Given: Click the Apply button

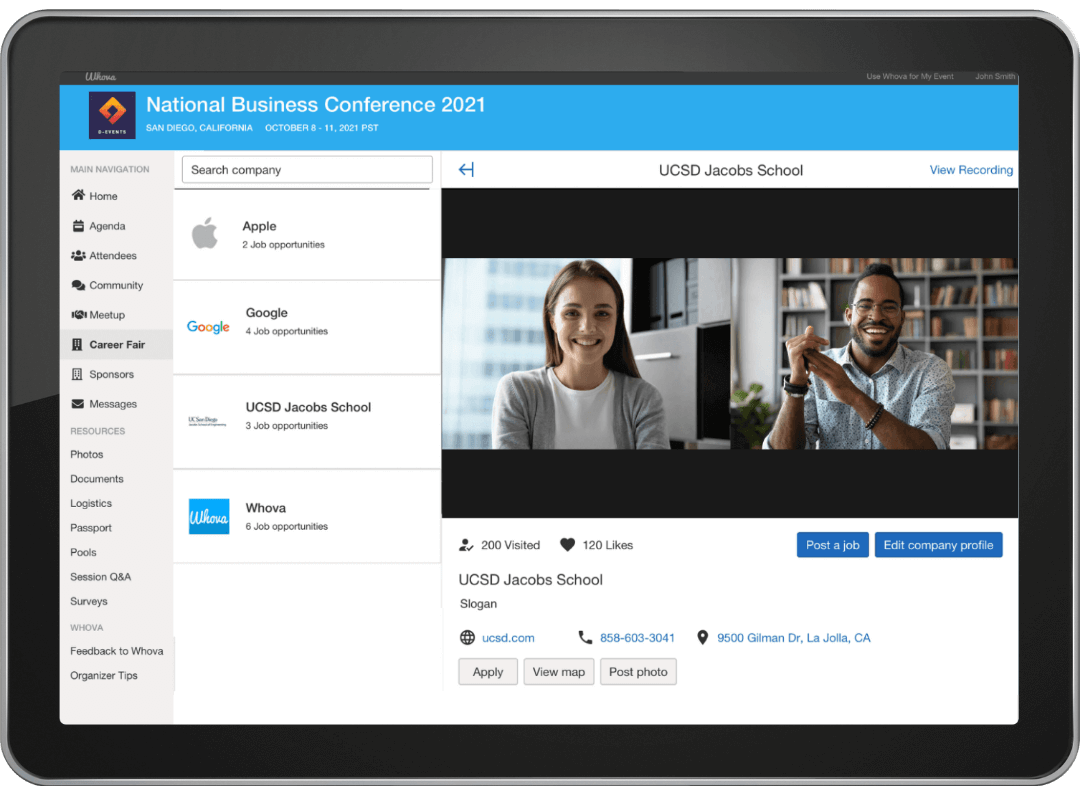Looking at the screenshot, I should [488, 672].
